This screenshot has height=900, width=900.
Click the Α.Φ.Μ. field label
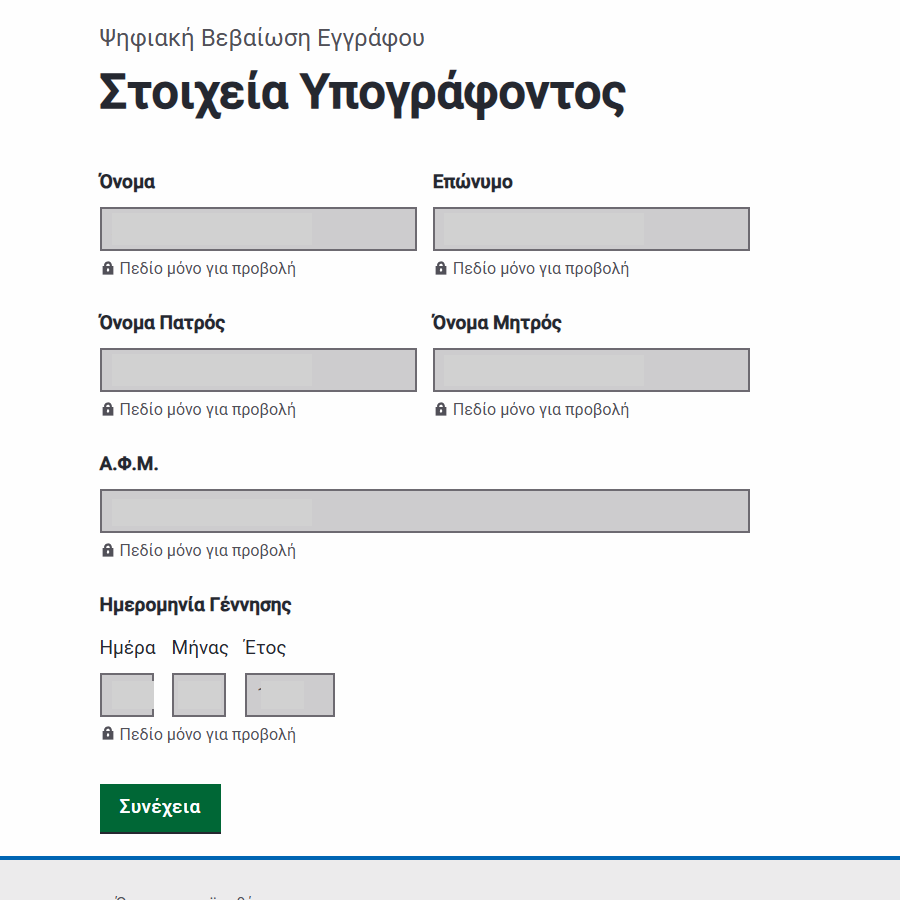(129, 464)
